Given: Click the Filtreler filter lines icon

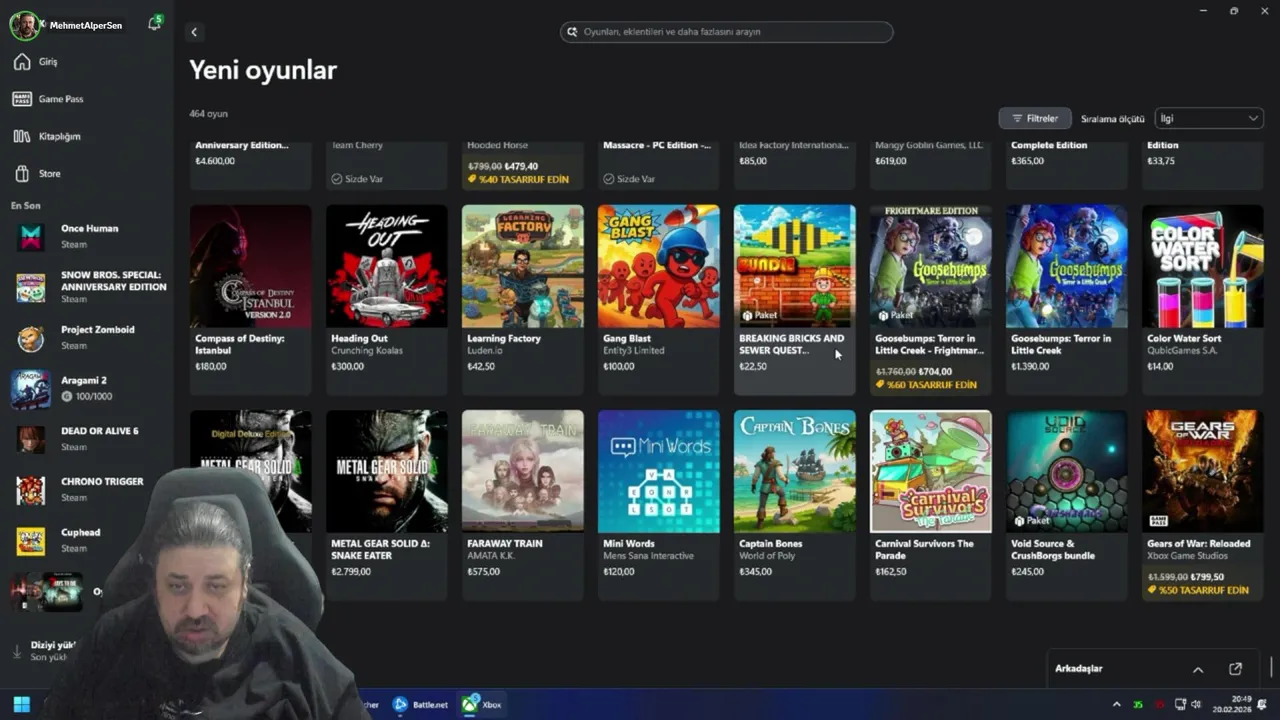Looking at the screenshot, I should coord(1016,118).
